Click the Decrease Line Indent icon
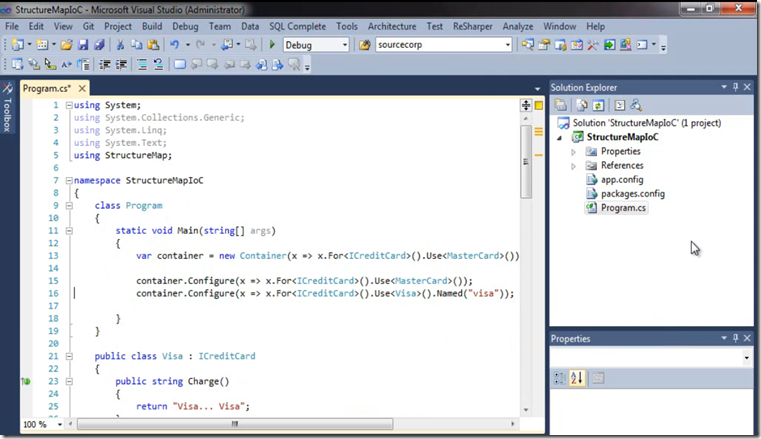Screen dimensions: 761x439 pos(105,64)
